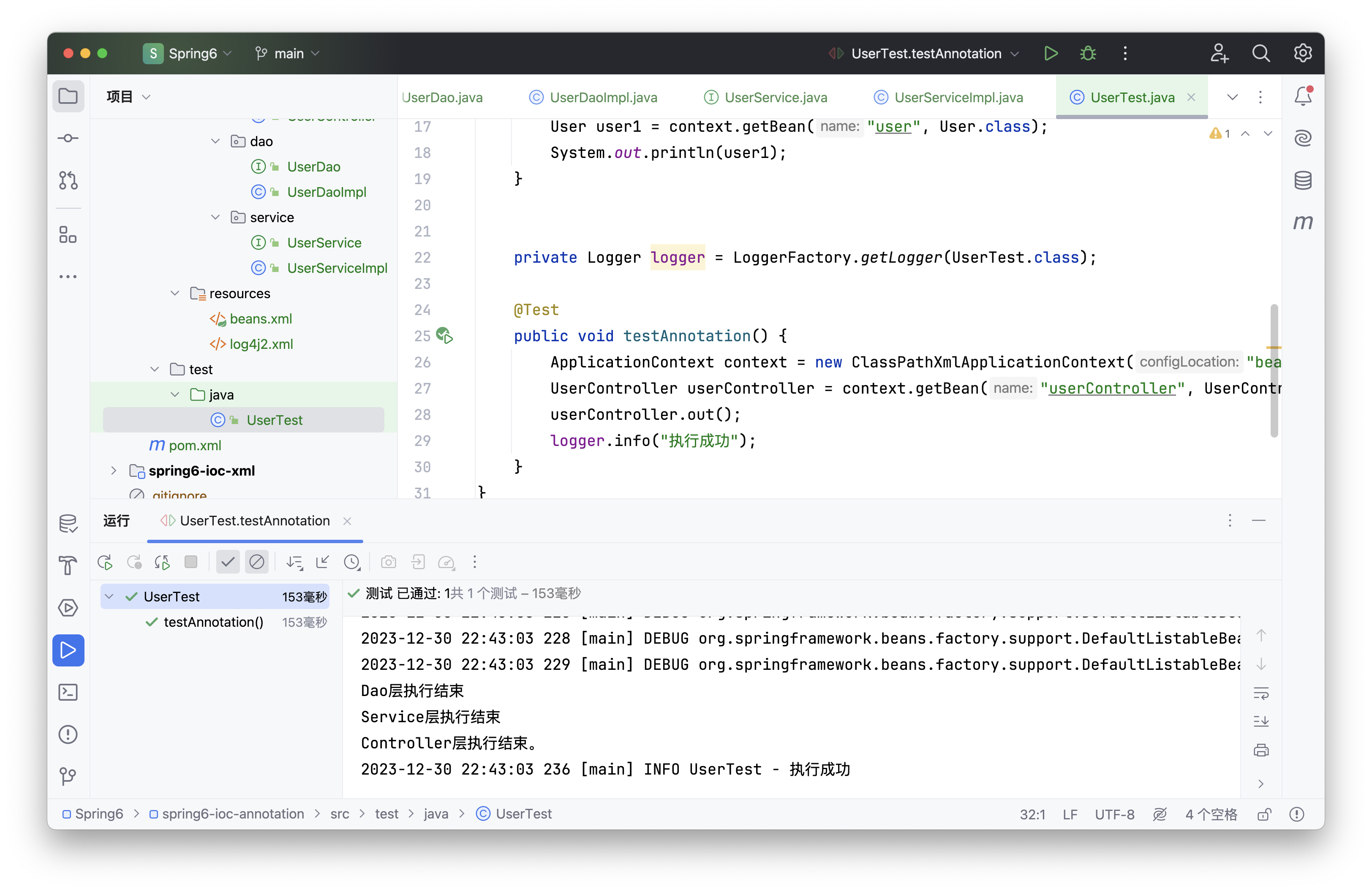Switch to UserDaoImpl.java tab
Image resolution: width=1372 pixels, height=892 pixels.
[603, 98]
